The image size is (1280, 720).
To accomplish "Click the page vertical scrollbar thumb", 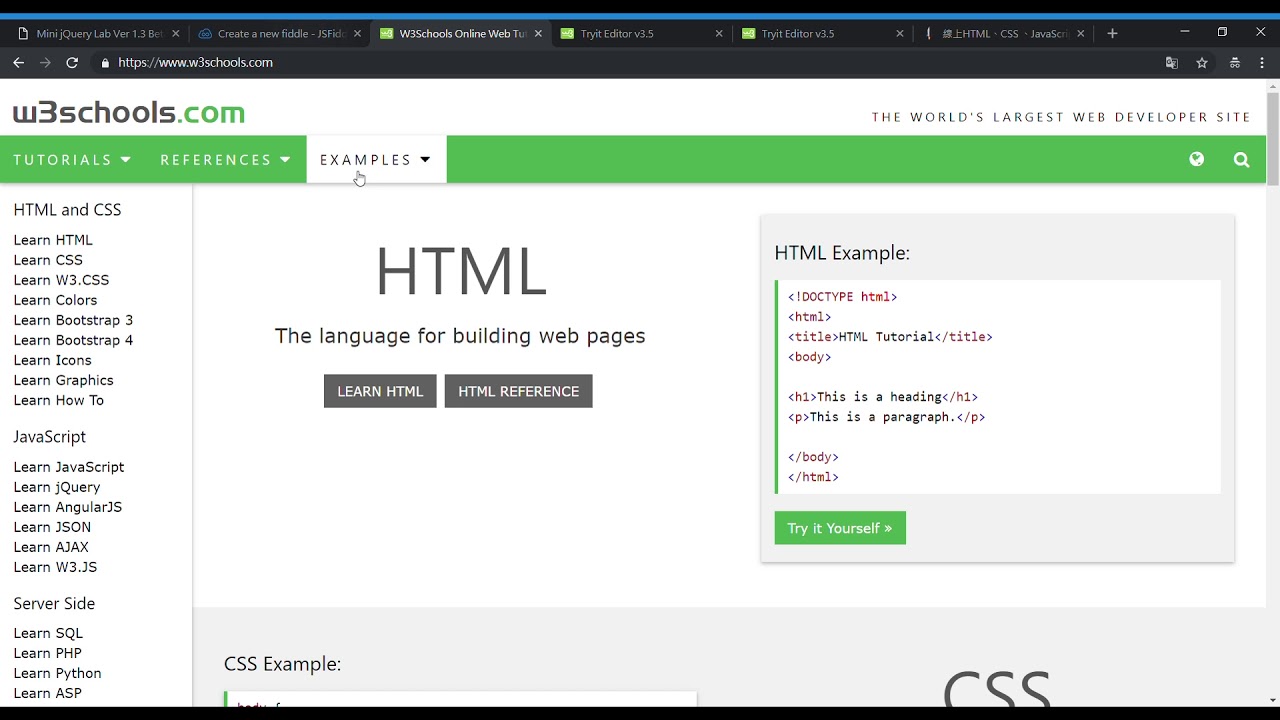I will coord(1272,138).
